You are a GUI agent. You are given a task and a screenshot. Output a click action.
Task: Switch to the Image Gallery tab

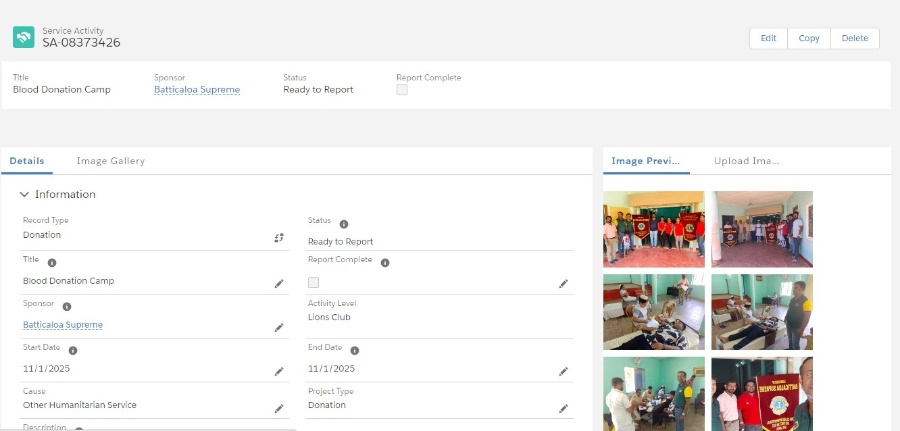pyautogui.click(x=110, y=161)
